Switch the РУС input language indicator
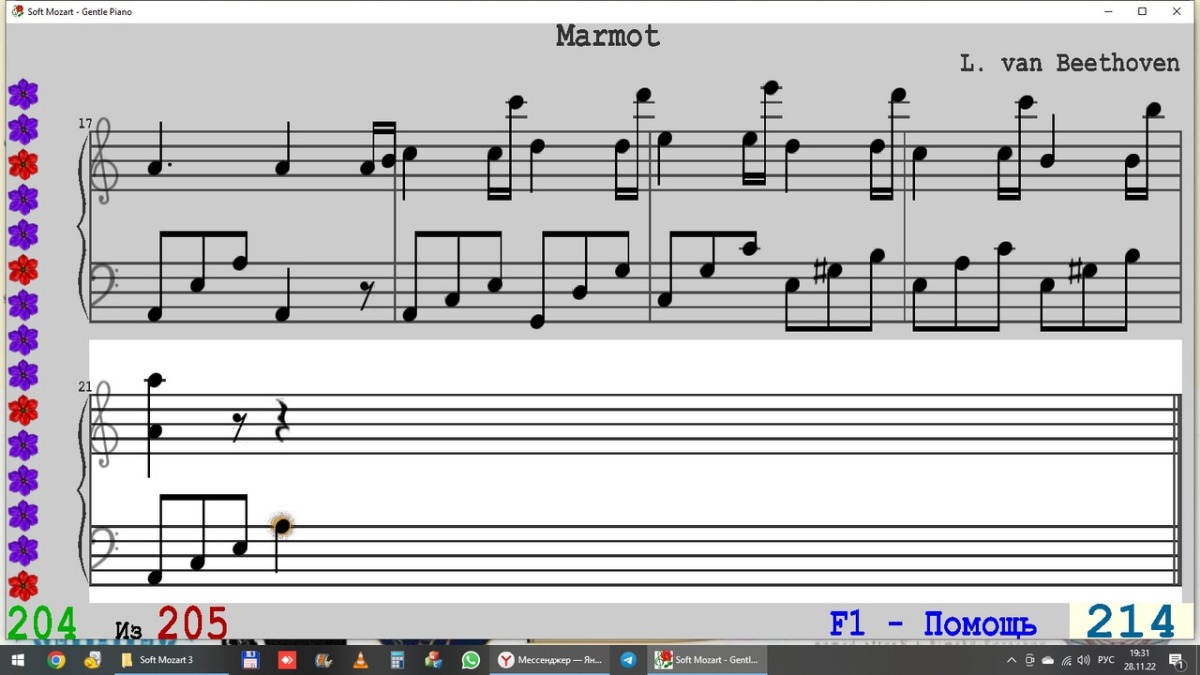The height and width of the screenshot is (675, 1200). point(1106,660)
